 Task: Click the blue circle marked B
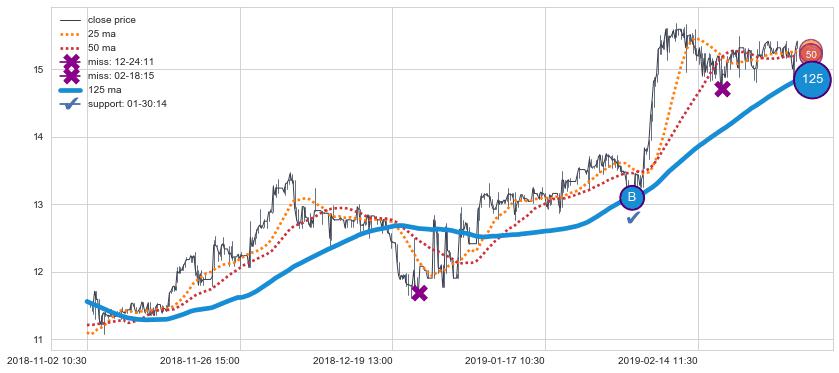click(632, 197)
